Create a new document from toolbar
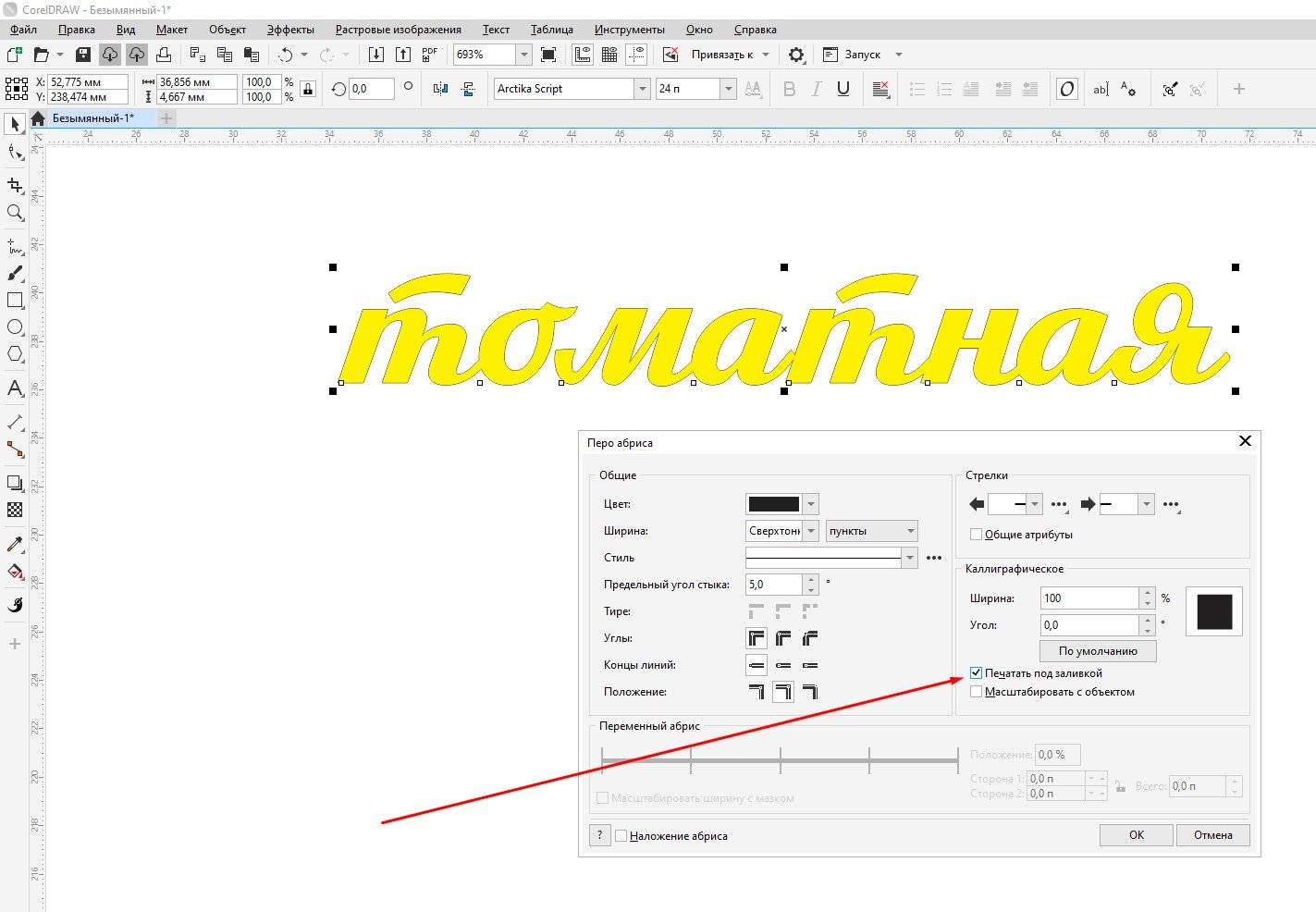The image size is (1316, 912). pyautogui.click(x=14, y=55)
